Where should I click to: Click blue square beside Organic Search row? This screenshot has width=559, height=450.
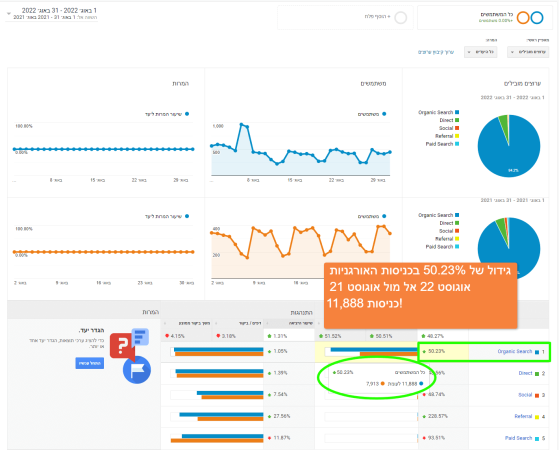click(x=537, y=352)
